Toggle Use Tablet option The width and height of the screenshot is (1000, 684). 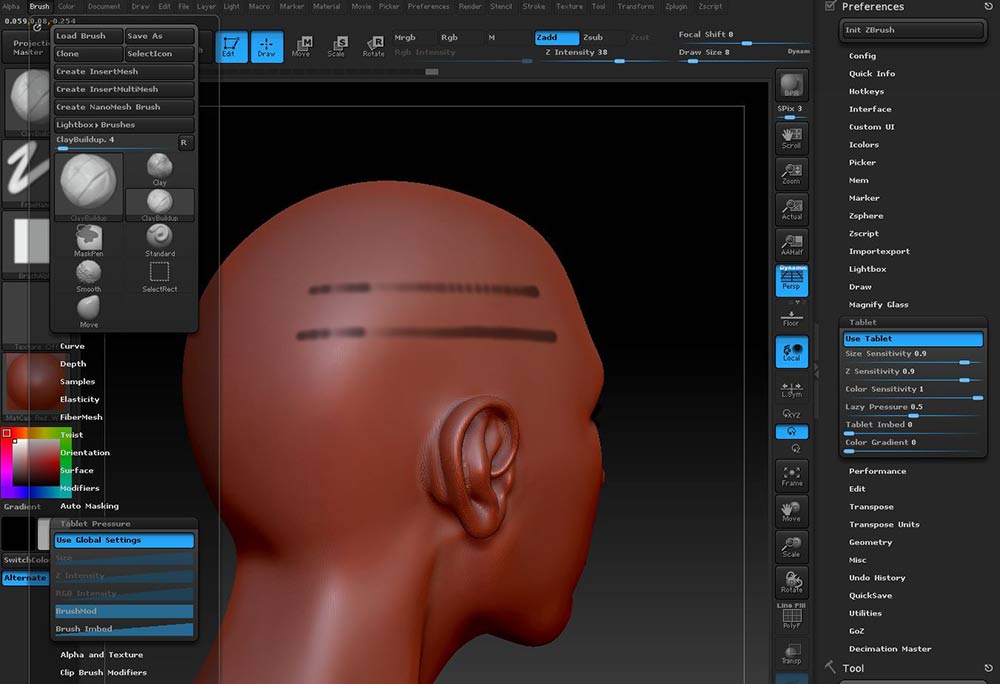click(x=912, y=339)
